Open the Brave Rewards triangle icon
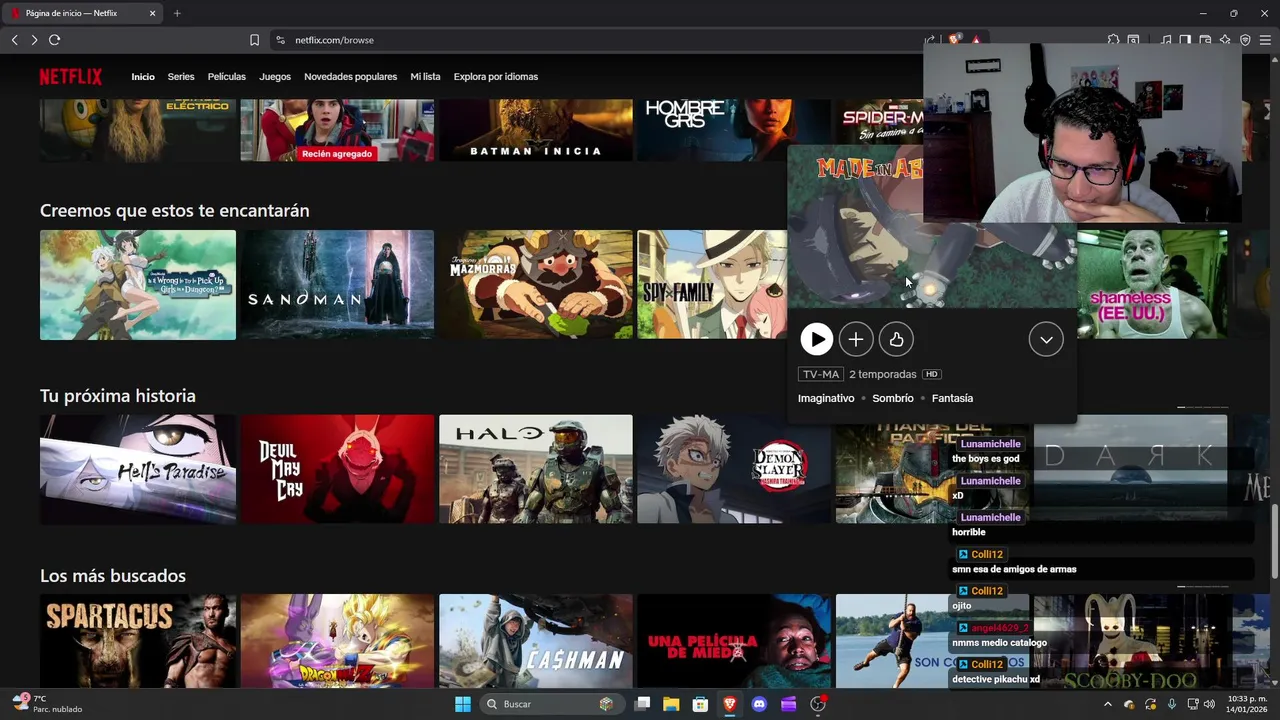The height and width of the screenshot is (720, 1280). tap(976, 40)
